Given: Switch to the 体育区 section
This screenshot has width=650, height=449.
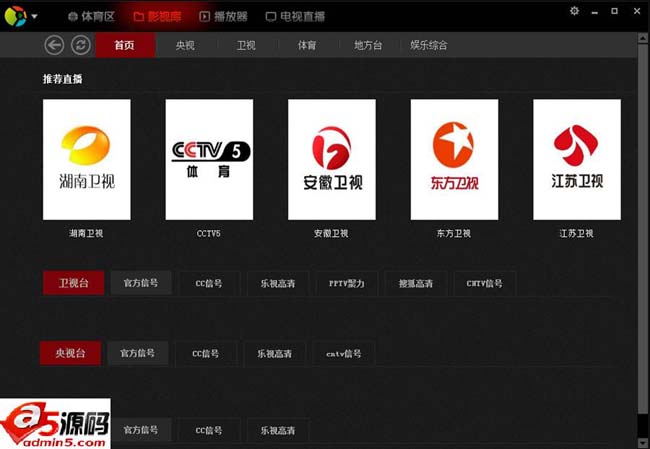Looking at the screenshot, I should tap(92, 17).
